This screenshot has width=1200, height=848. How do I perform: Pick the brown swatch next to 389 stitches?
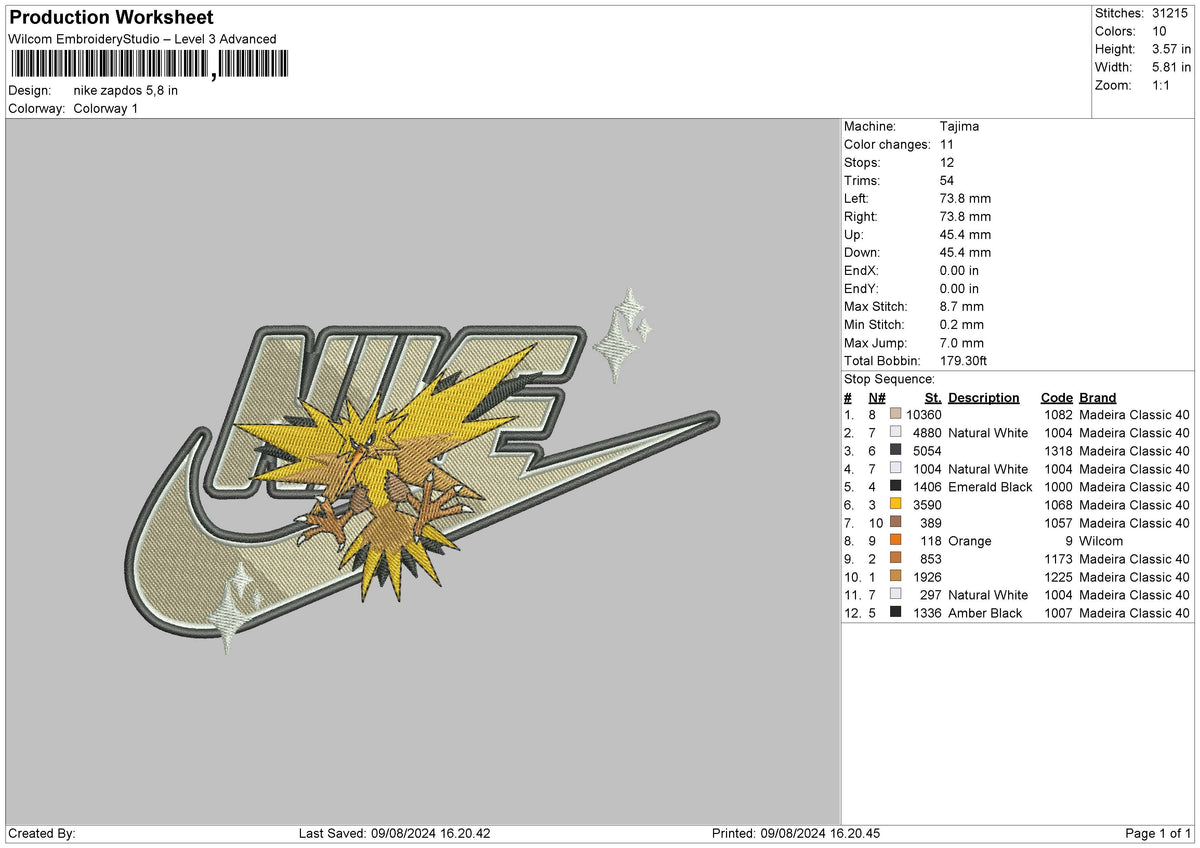click(x=895, y=523)
